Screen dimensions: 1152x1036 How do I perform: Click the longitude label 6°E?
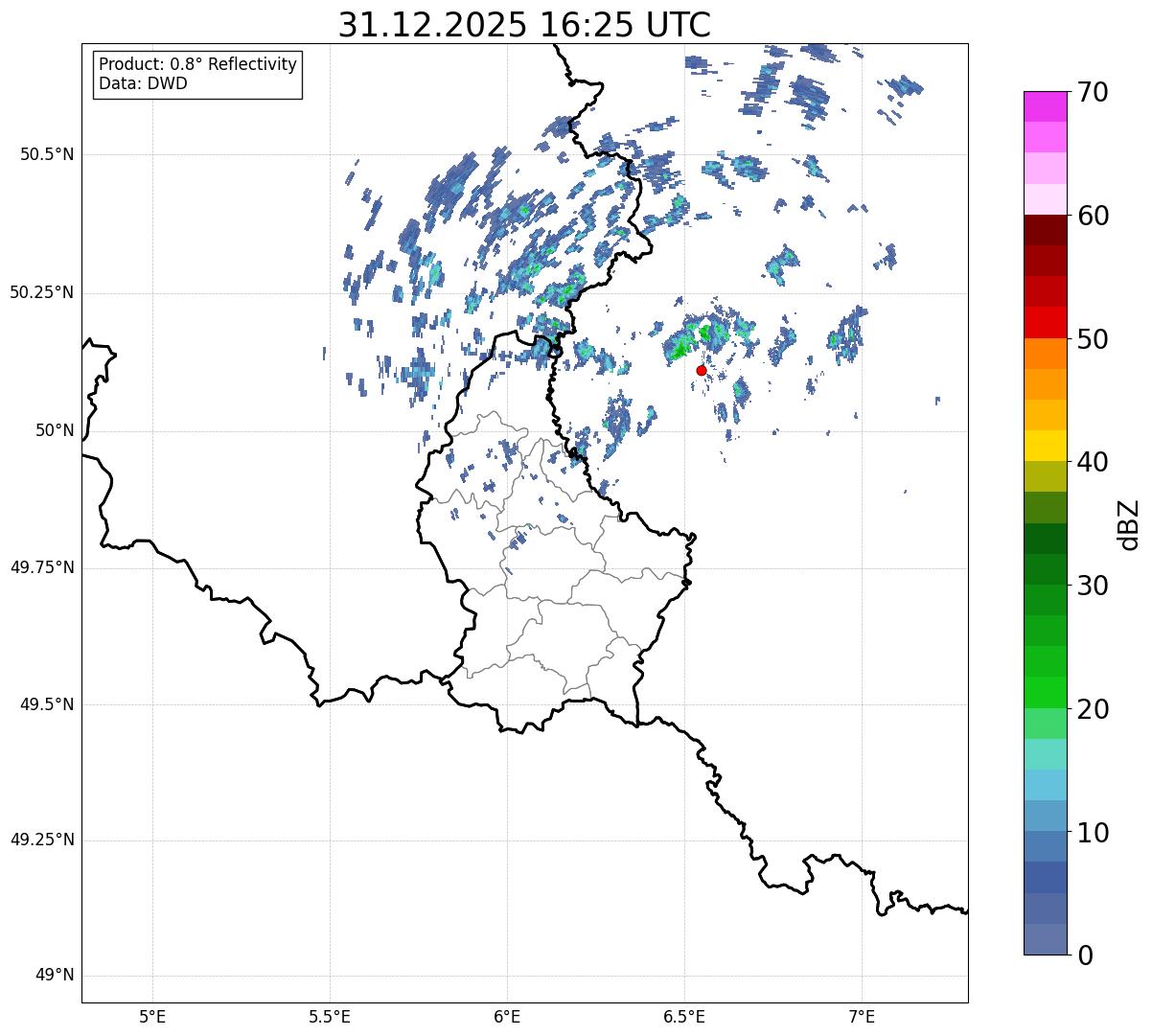507,1017
